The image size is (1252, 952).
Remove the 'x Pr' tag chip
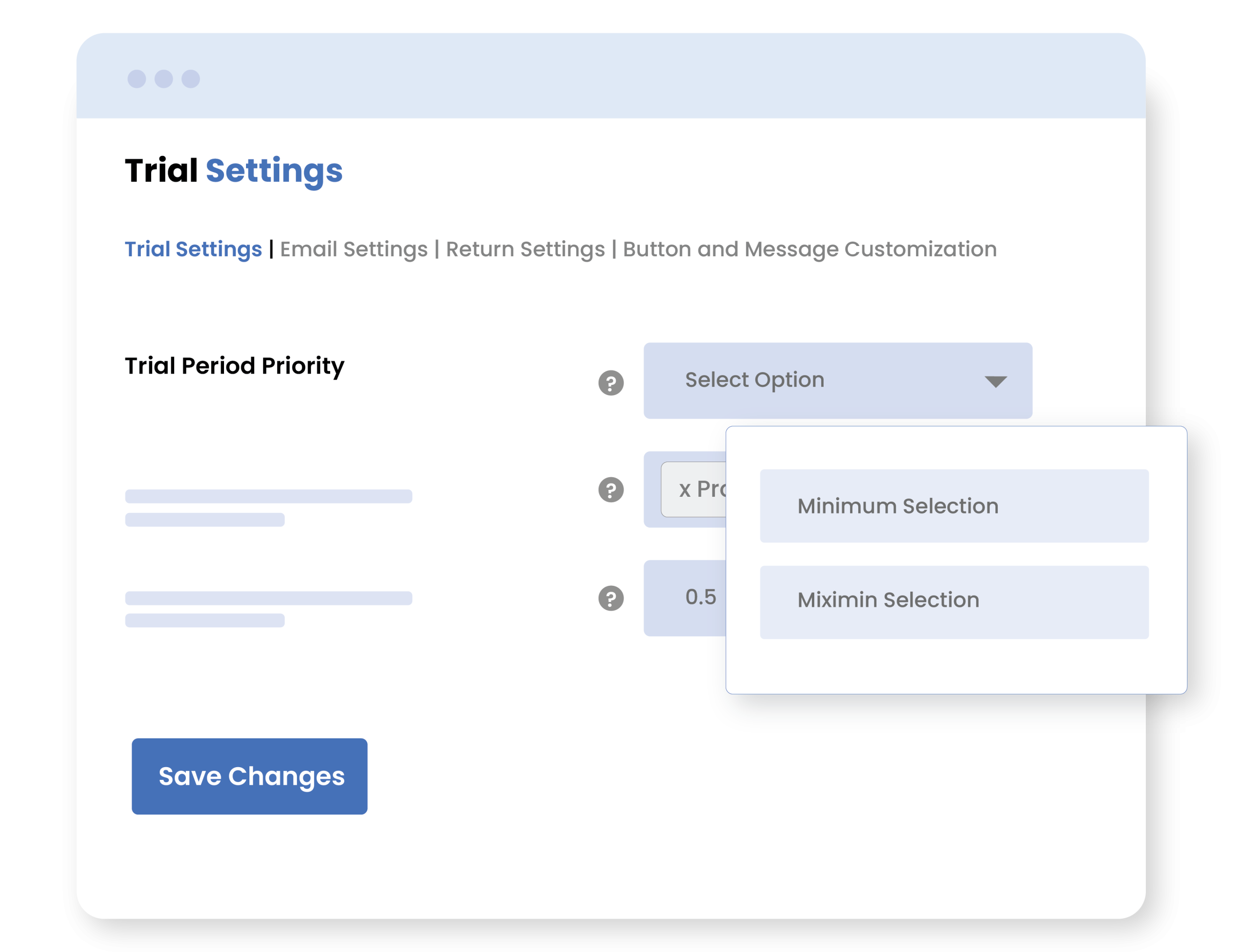click(x=685, y=489)
